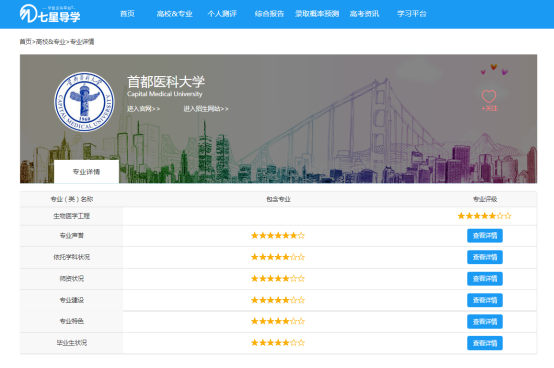Click the +关注 follow label
This screenshot has height=368, width=554.
point(489,108)
